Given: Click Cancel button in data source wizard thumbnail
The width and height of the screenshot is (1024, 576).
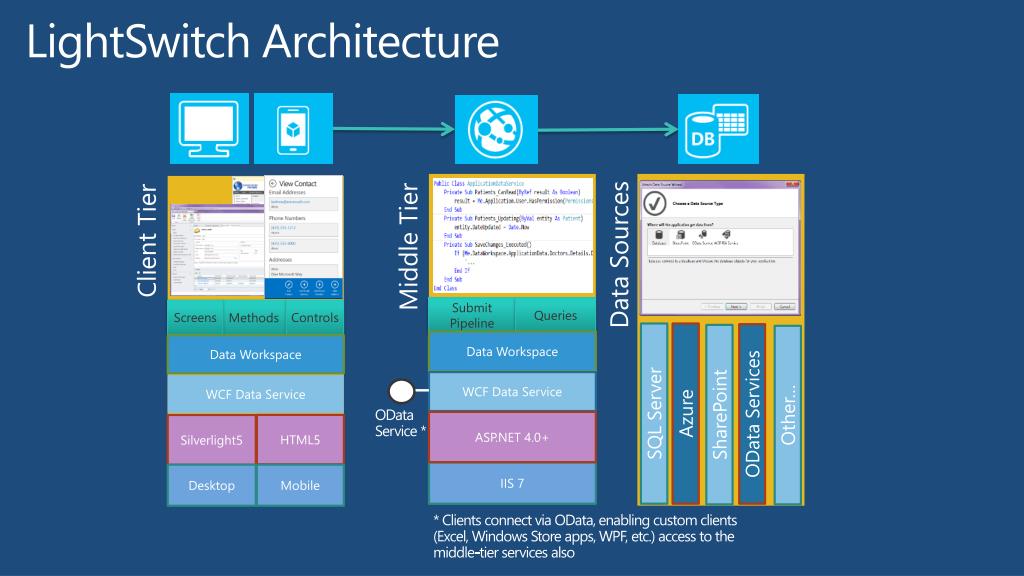Looking at the screenshot, I should (784, 306).
